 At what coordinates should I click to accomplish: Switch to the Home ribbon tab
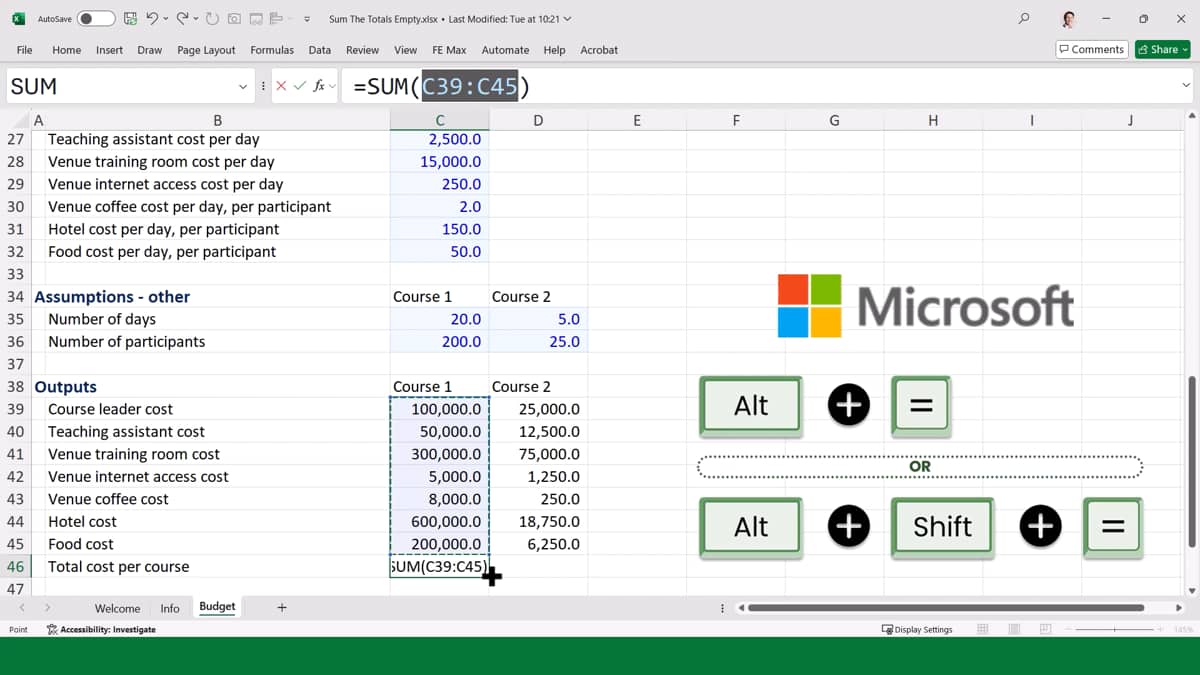(x=66, y=50)
